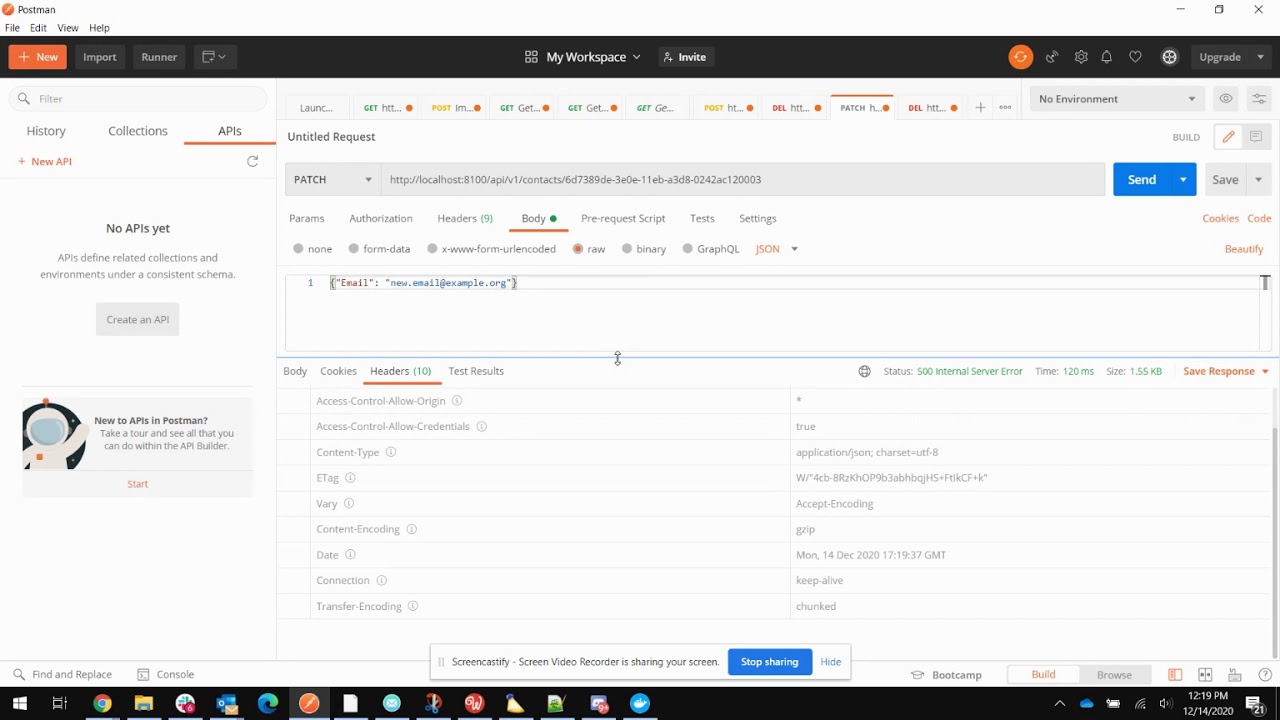The height and width of the screenshot is (720, 1280).
Task: Open the tab options ellipsis menu
Action: pos(1005,107)
